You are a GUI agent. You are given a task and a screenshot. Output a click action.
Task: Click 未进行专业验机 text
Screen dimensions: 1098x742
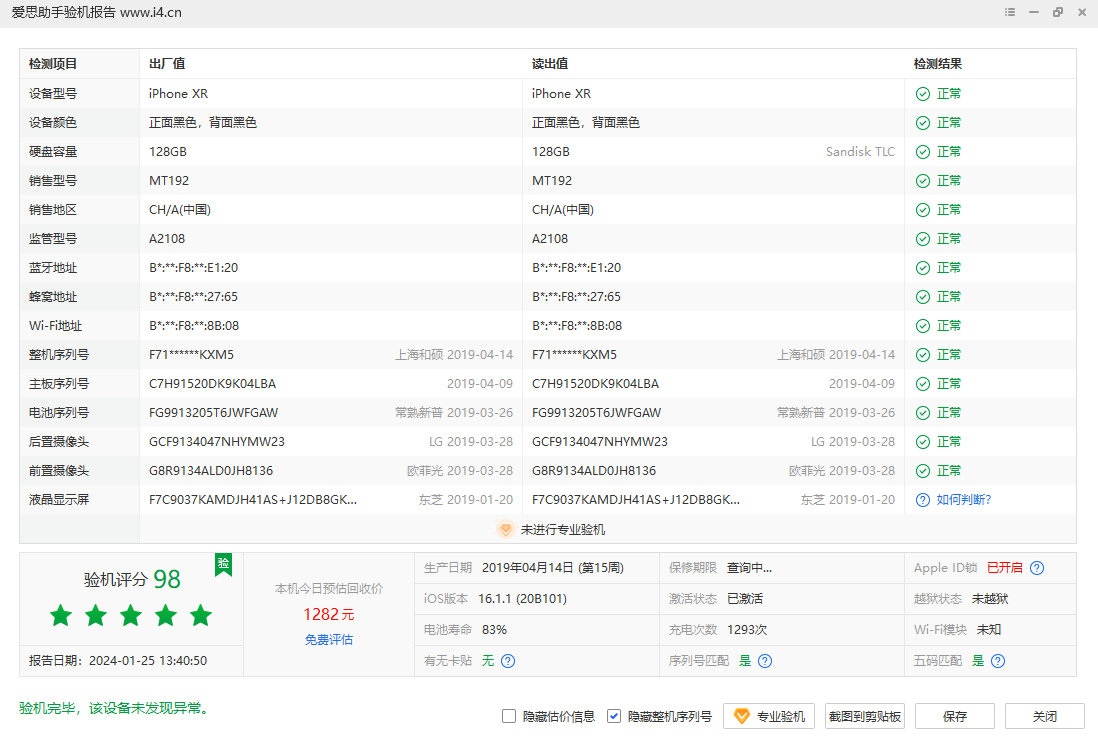click(x=563, y=530)
